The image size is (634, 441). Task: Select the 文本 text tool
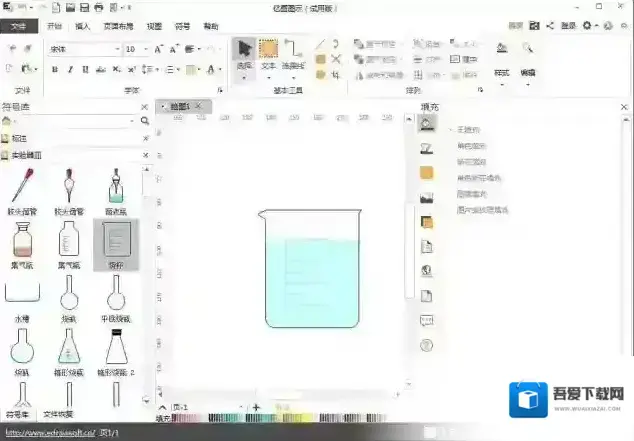(268, 54)
